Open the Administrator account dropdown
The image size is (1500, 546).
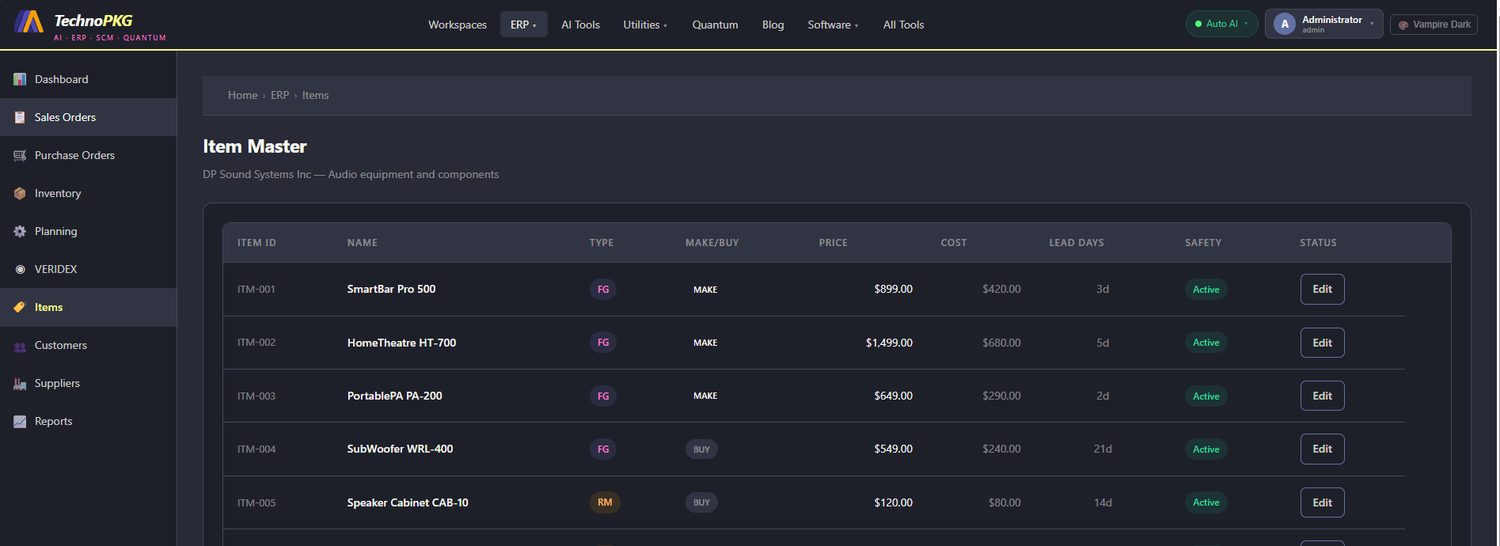click(x=1324, y=24)
